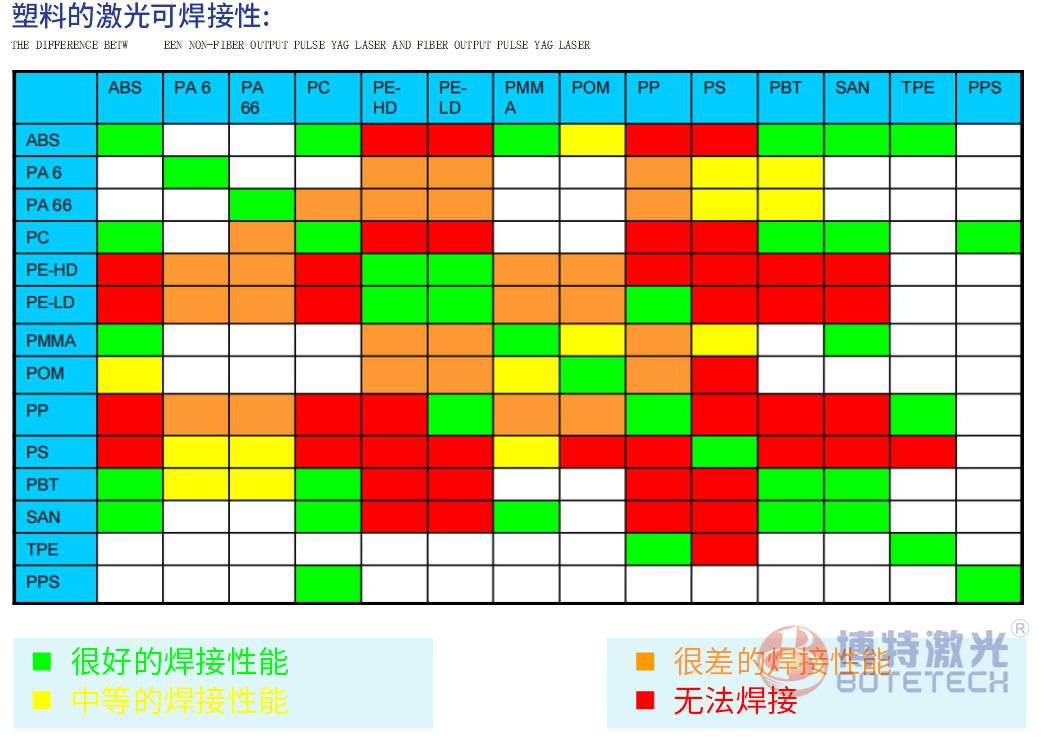Click the orange square in the legend
The width and height of the screenshot is (1046, 742).
645,661
